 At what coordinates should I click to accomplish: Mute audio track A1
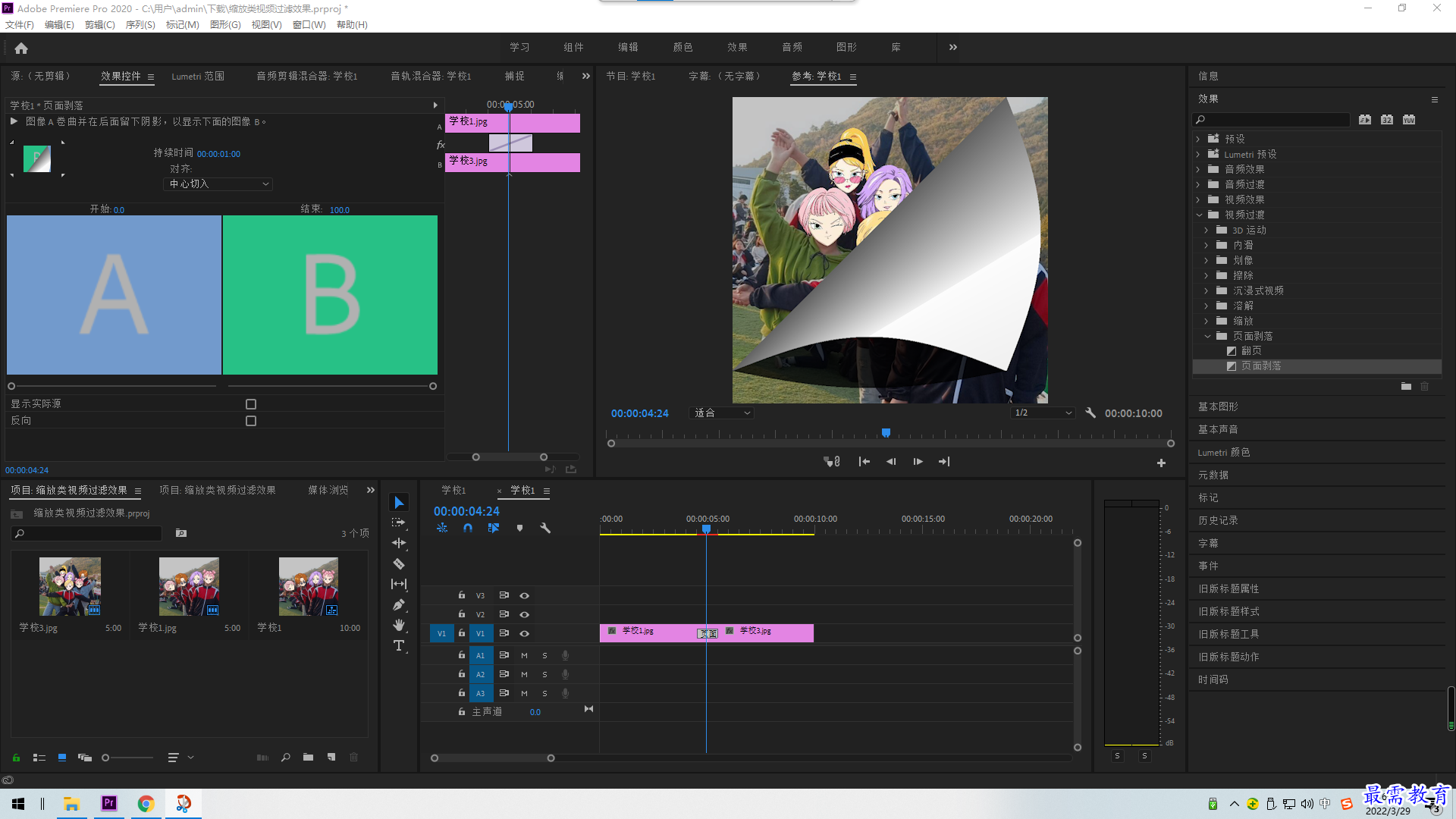click(524, 655)
